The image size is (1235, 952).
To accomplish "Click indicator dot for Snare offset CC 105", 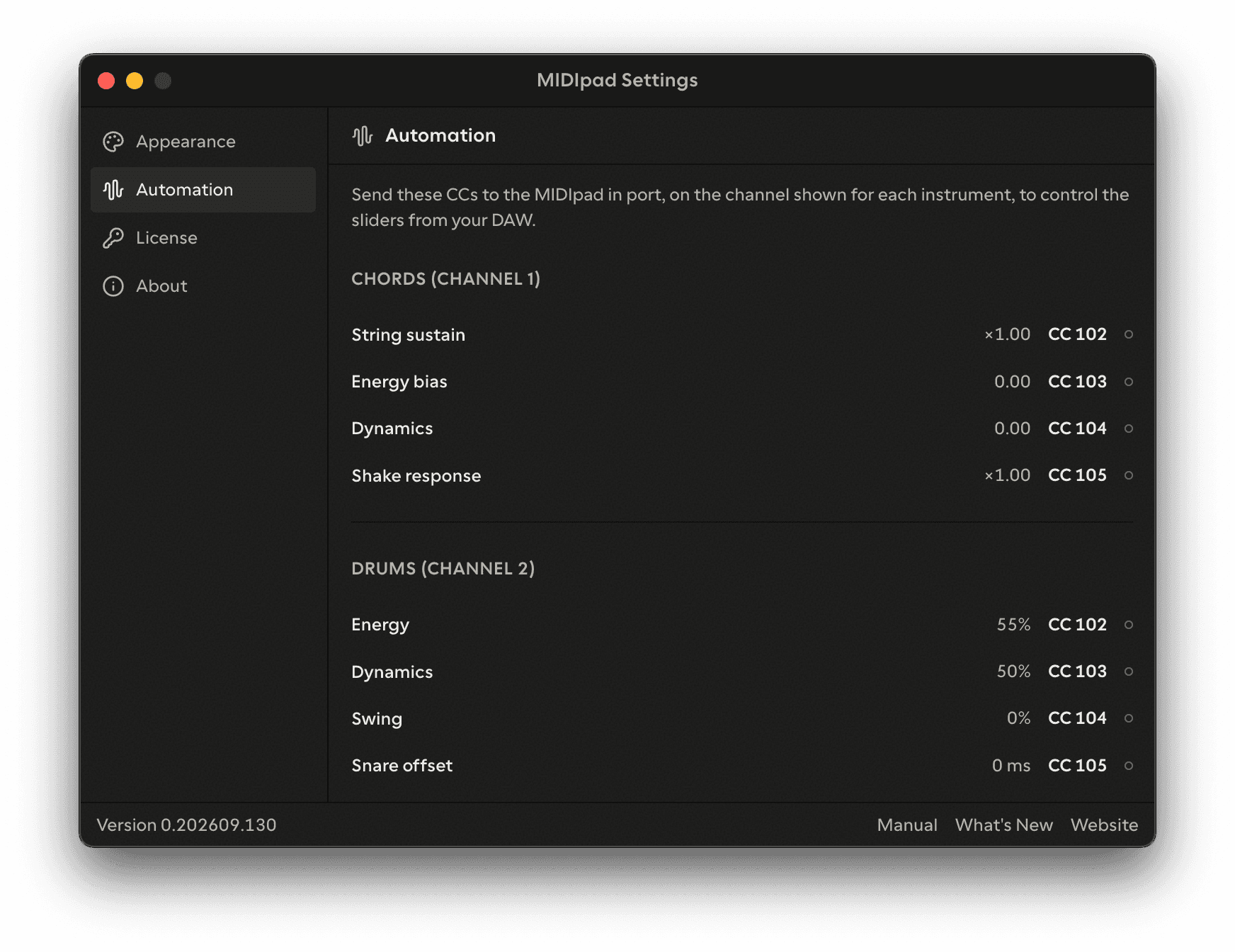I will pyautogui.click(x=1129, y=766).
